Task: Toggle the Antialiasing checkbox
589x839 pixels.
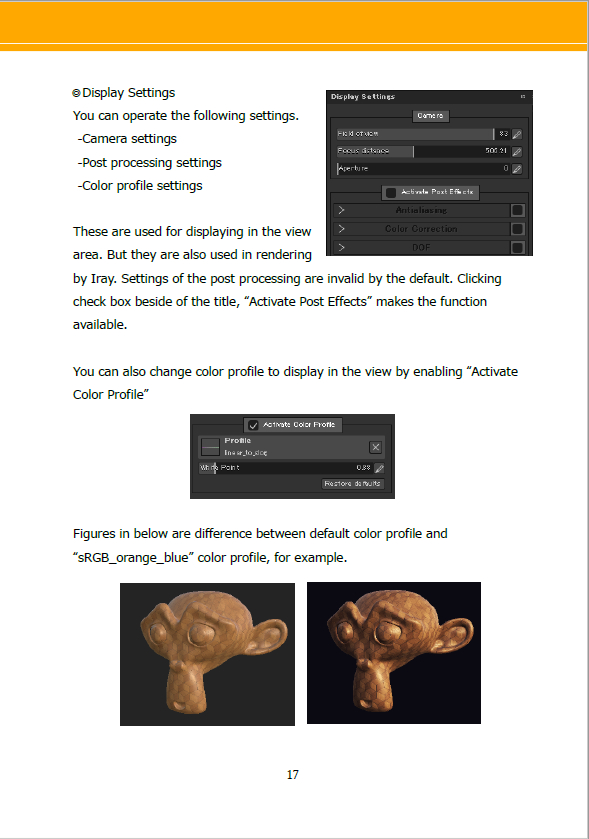Action: click(x=517, y=210)
